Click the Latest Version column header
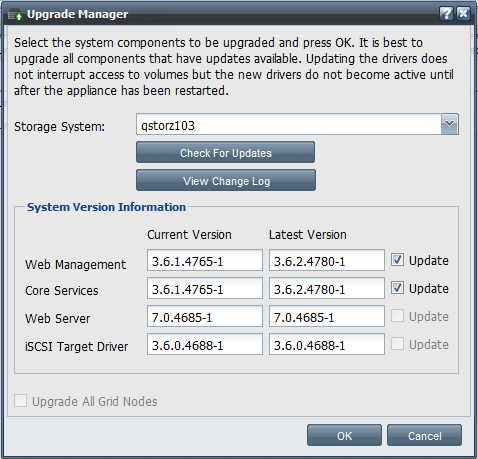This screenshot has width=478, height=459. click(x=308, y=235)
